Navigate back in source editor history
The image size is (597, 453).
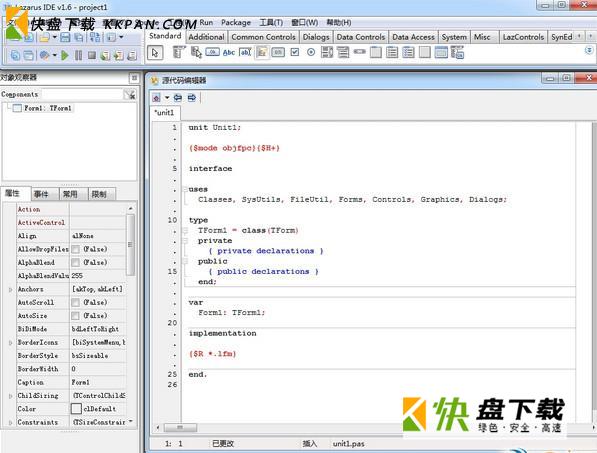click(178, 98)
